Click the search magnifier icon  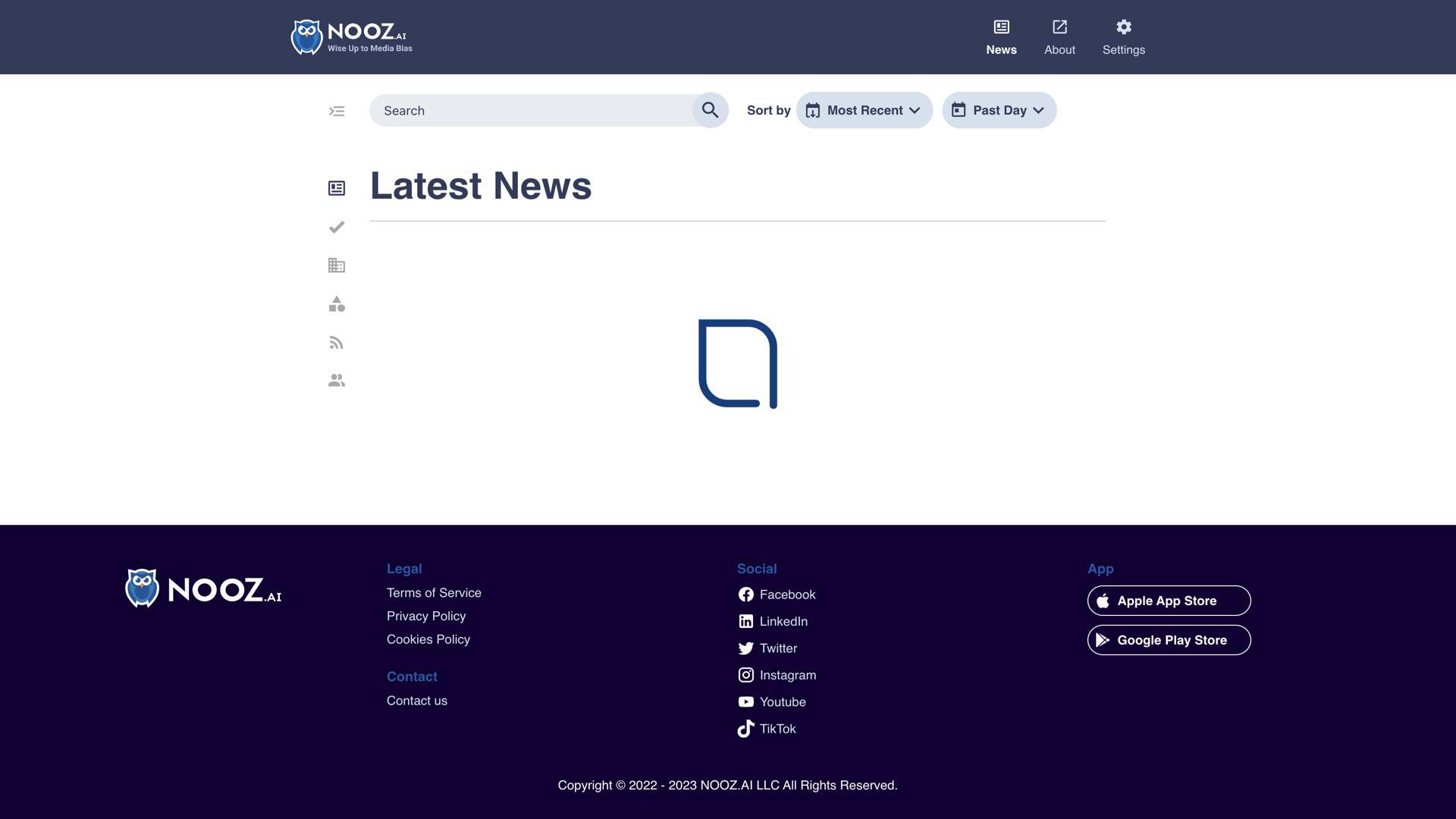click(x=710, y=110)
